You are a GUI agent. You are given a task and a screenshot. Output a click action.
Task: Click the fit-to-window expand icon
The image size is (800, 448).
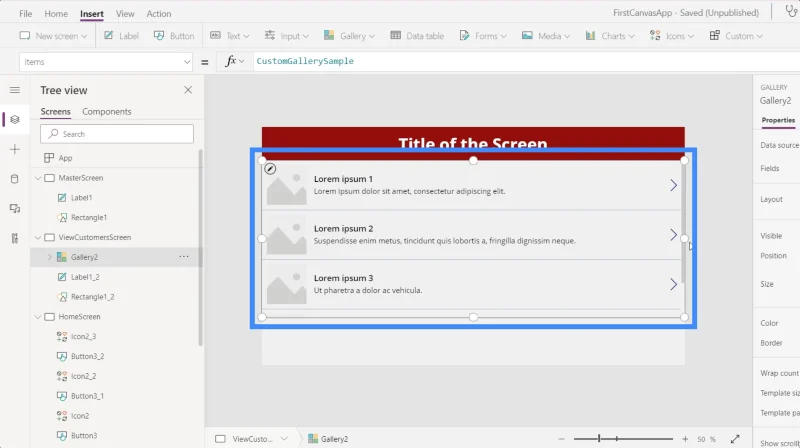point(735,439)
